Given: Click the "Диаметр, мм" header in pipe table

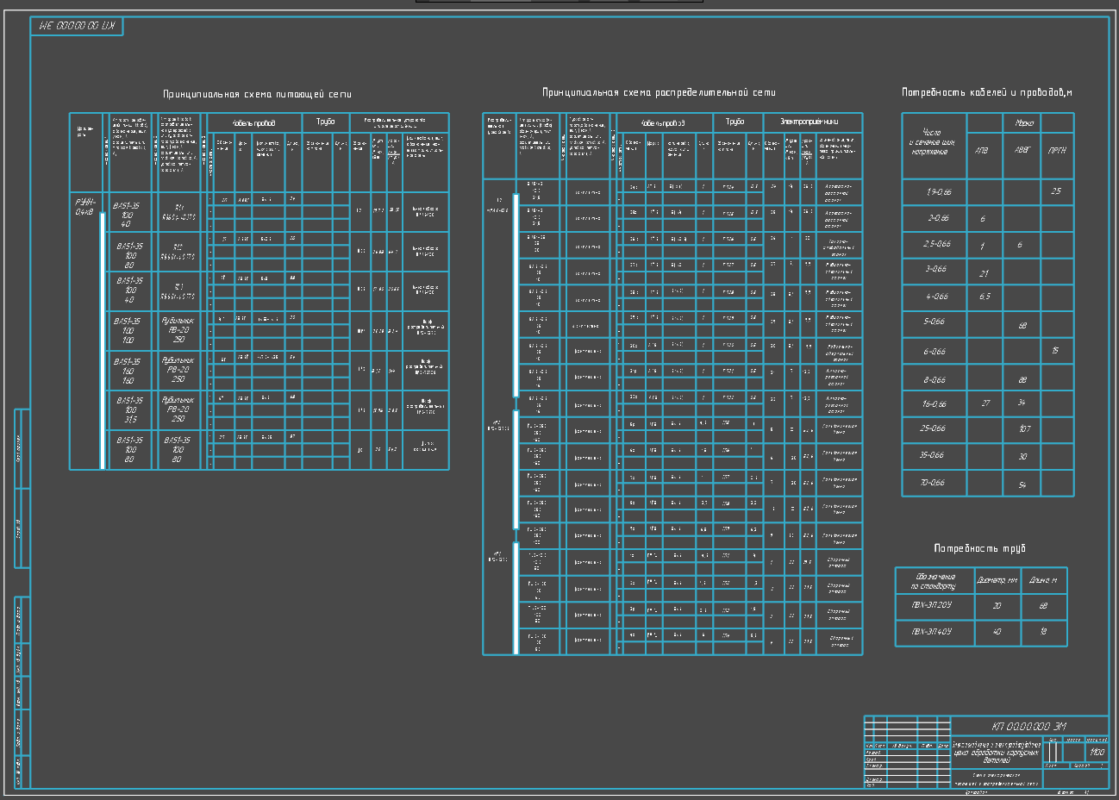Looking at the screenshot, I should coord(997,581).
